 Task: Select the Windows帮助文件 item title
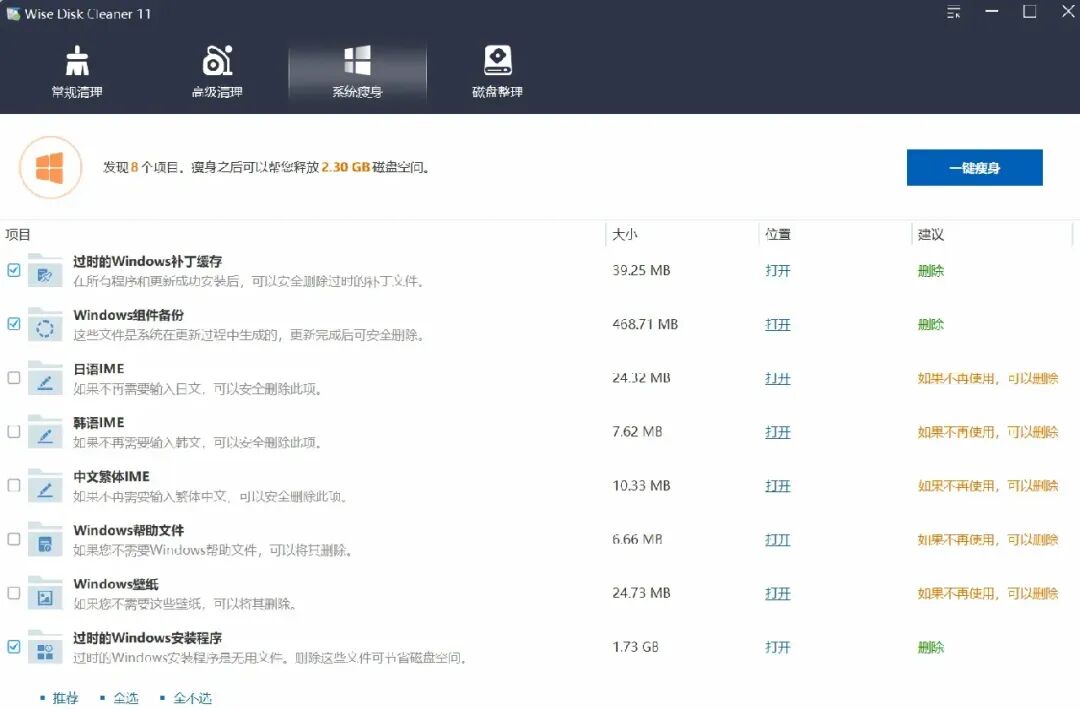(129, 530)
